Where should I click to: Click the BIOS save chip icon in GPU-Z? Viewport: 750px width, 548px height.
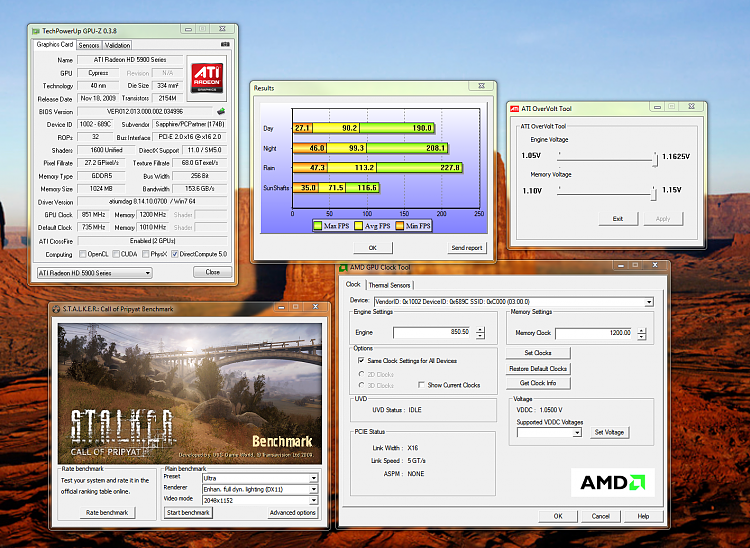221,111
